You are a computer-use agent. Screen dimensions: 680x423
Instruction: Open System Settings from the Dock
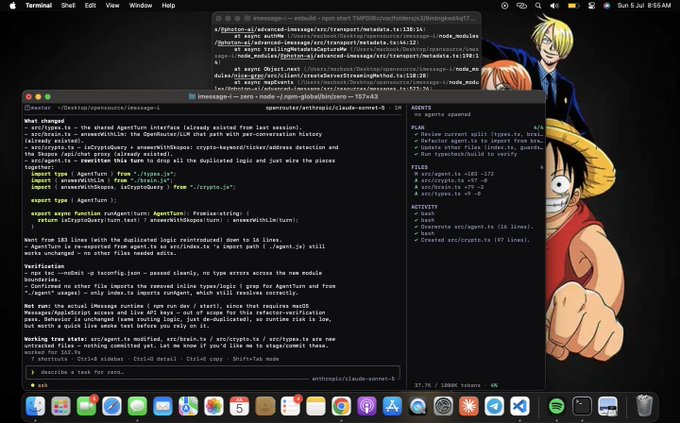point(443,406)
